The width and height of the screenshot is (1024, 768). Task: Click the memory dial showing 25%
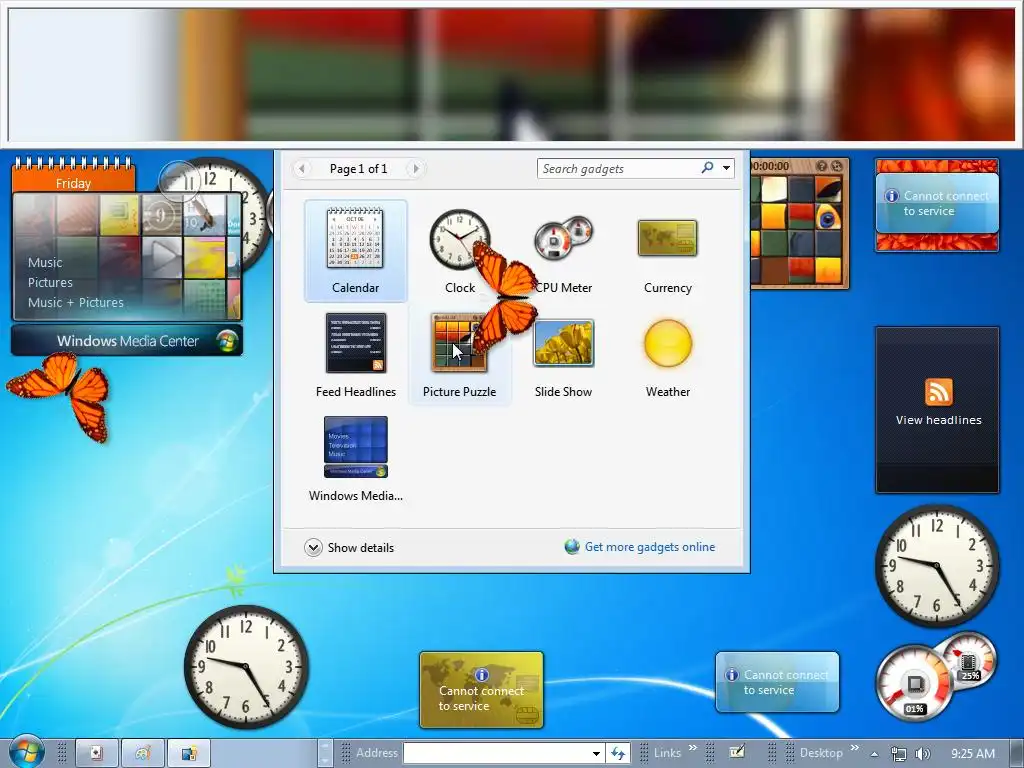click(968, 660)
